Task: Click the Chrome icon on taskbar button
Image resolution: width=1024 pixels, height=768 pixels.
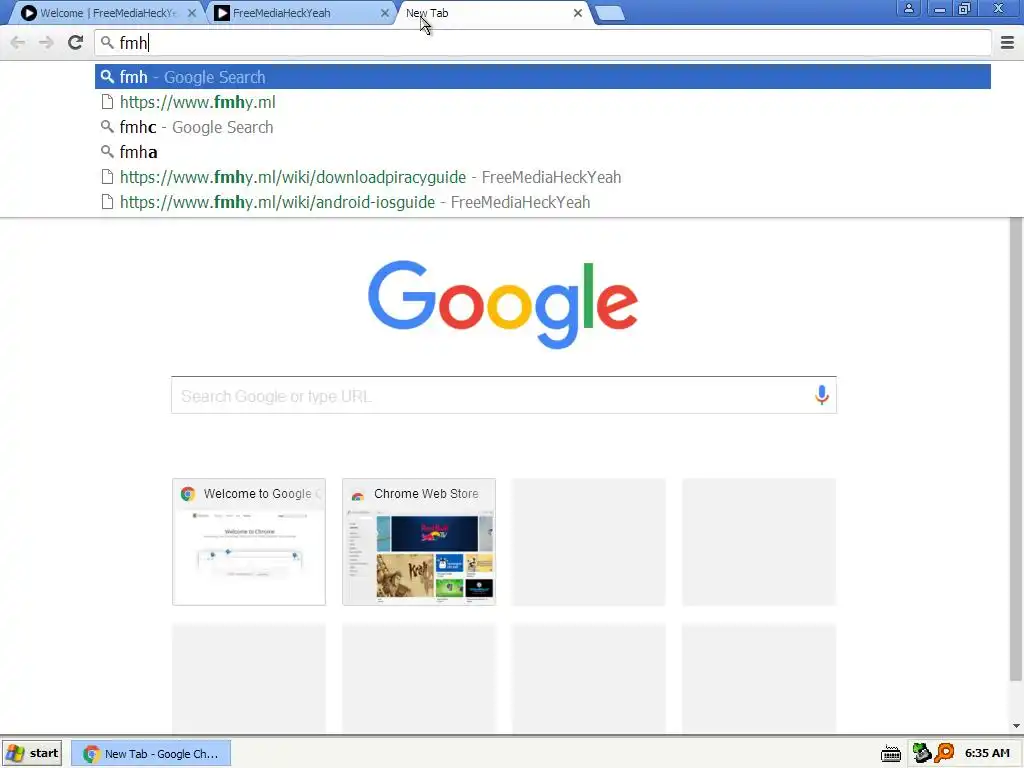Action: pyautogui.click(x=91, y=754)
